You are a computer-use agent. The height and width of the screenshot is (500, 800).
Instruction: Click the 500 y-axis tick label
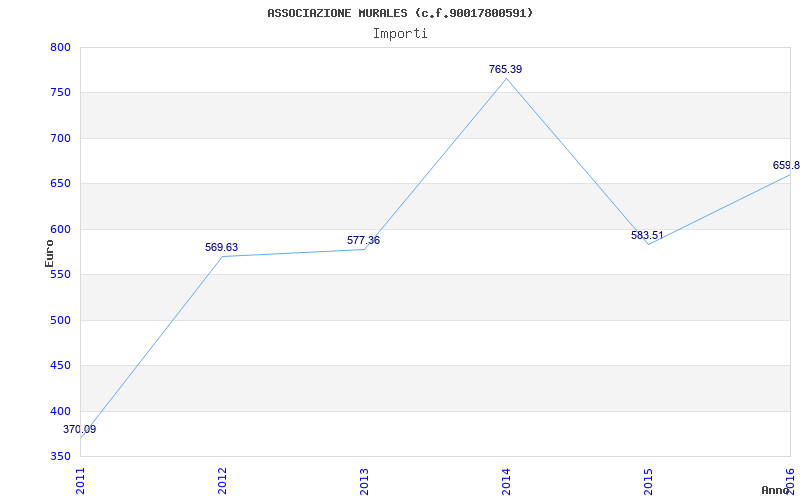point(60,320)
